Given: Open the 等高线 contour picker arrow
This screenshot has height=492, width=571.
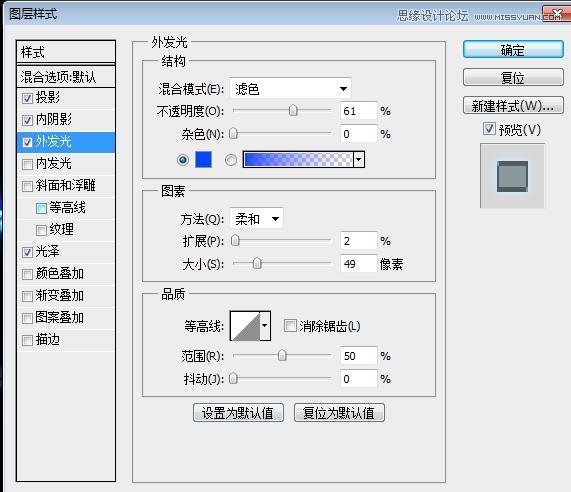Looking at the screenshot, I should tap(265, 326).
